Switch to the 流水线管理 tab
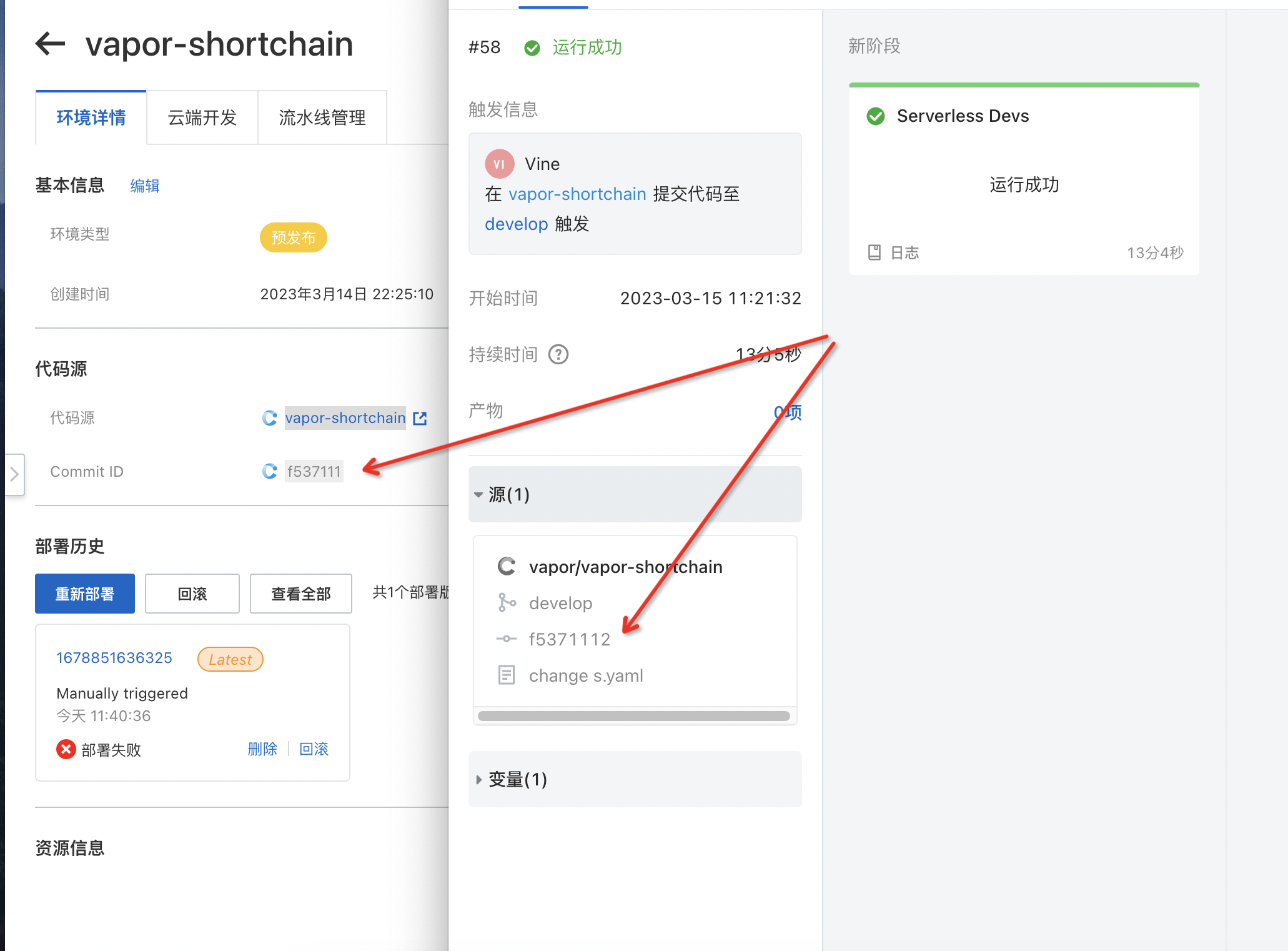The height and width of the screenshot is (951, 1288). point(322,117)
